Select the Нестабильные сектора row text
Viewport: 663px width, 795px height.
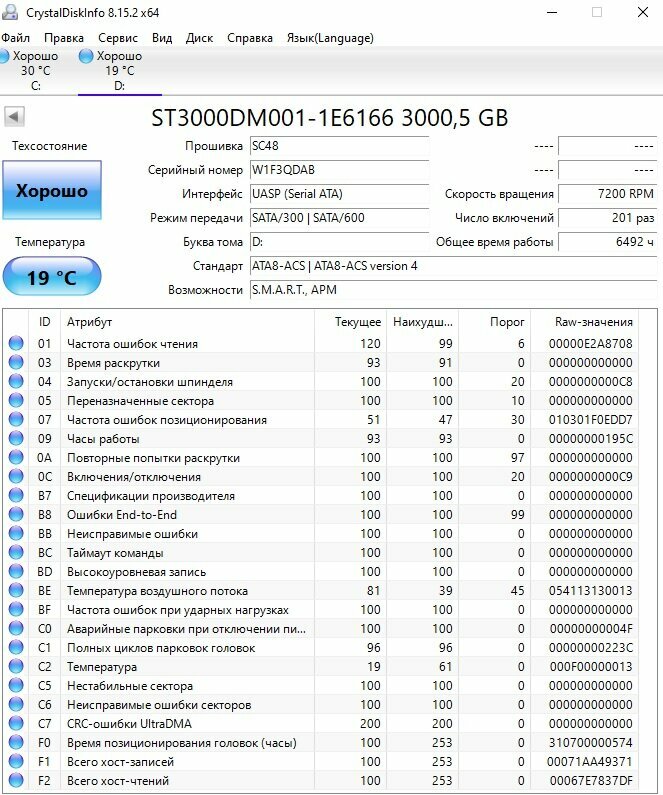[130, 686]
